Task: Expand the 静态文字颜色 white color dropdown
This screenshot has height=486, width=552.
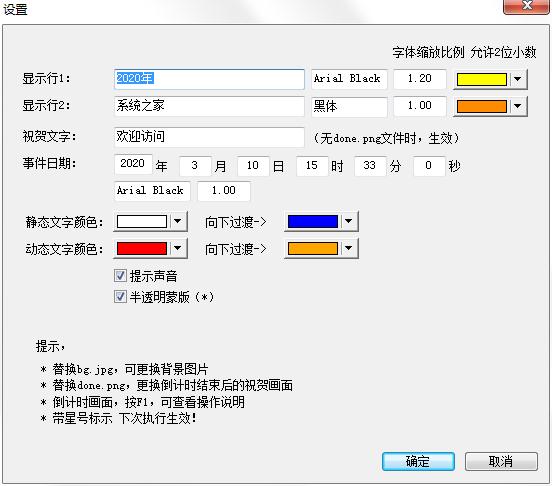Action: coord(178,221)
